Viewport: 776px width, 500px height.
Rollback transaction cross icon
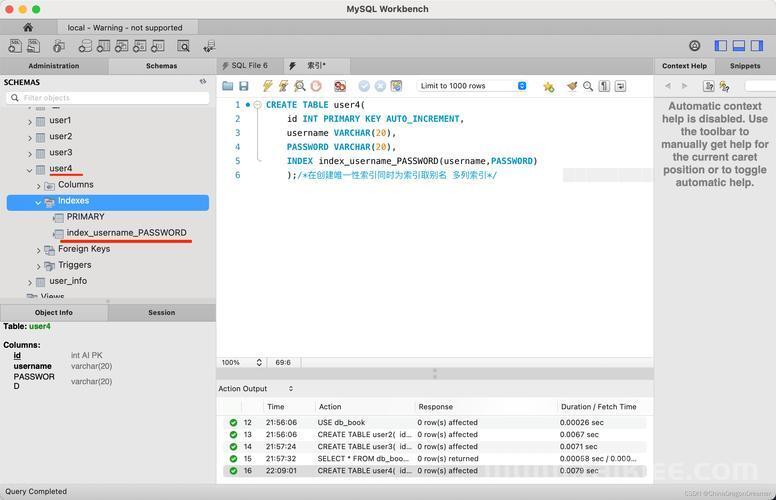(x=380, y=86)
